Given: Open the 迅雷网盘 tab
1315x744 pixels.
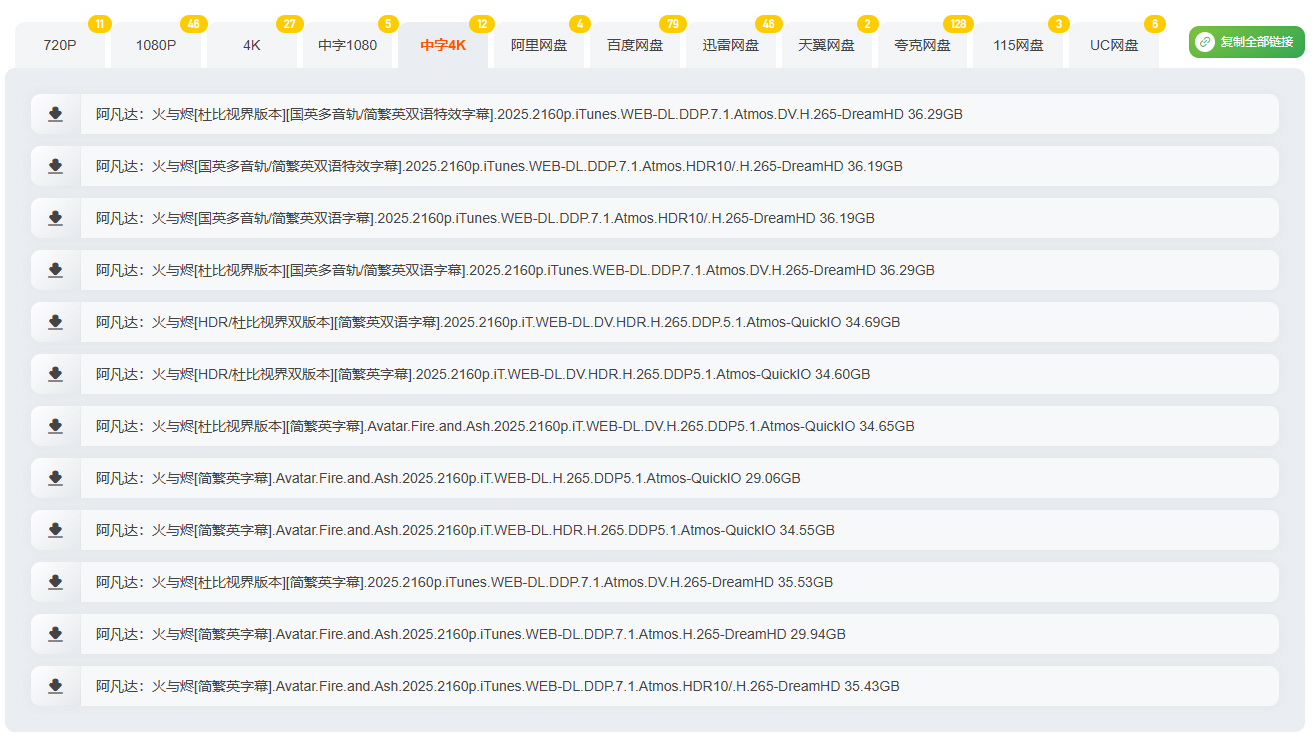Looking at the screenshot, I should (x=731, y=46).
